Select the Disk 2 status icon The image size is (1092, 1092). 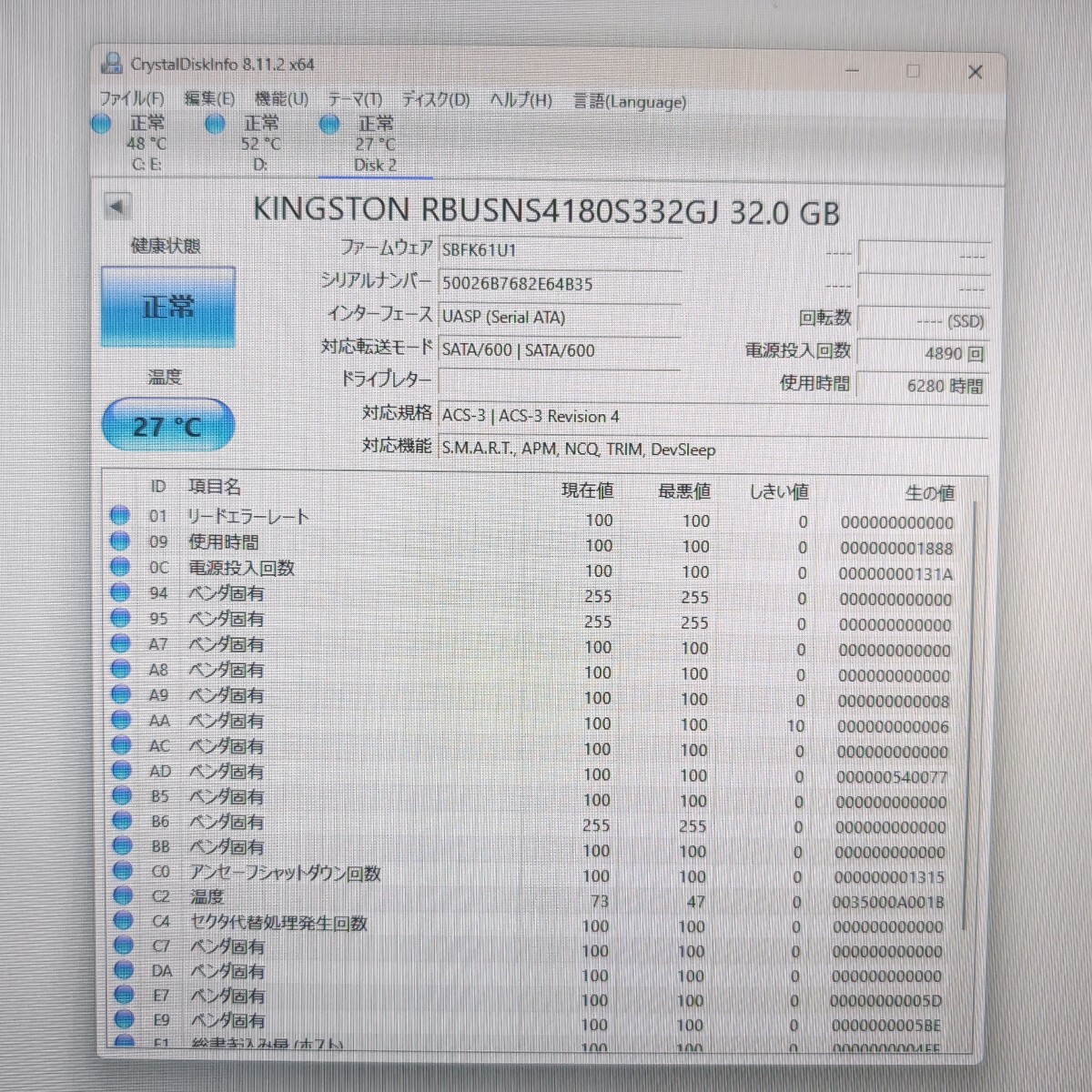tap(329, 124)
